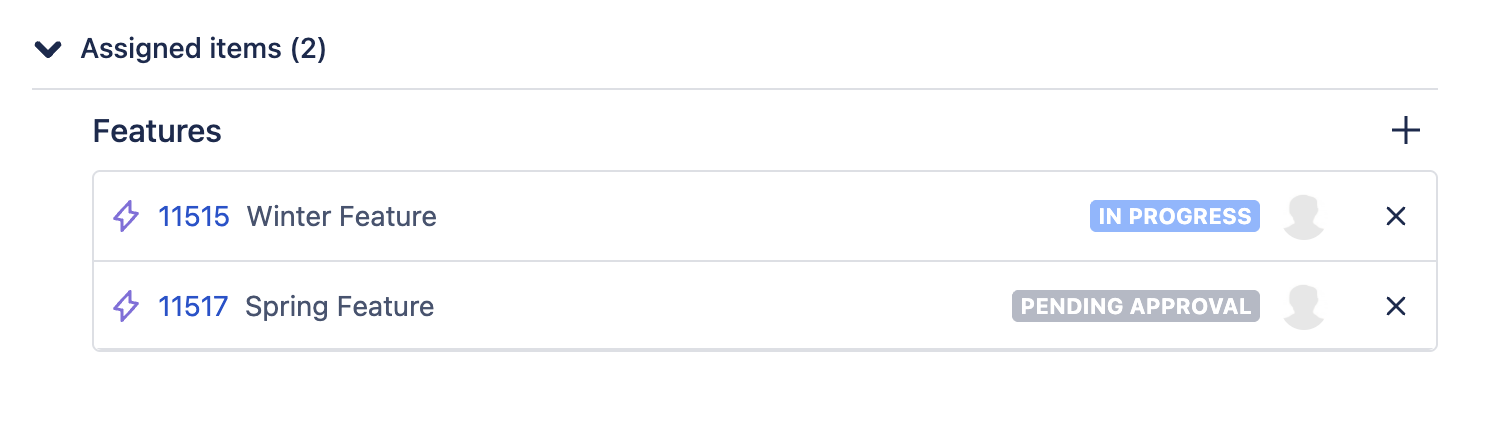
Task: Click the divider line under Assigned items header
Action: coord(734,90)
